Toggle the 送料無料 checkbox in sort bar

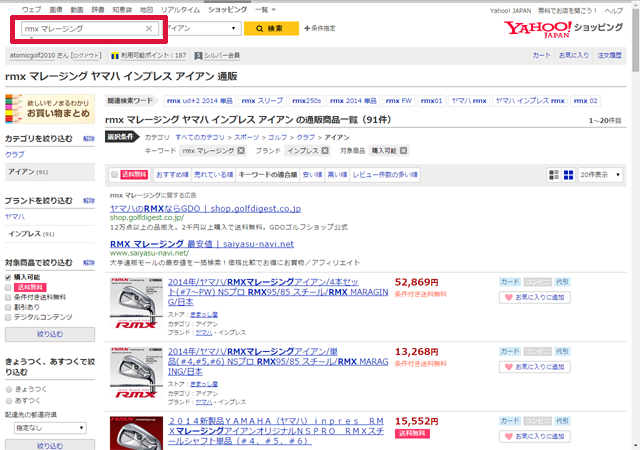(115, 175)
